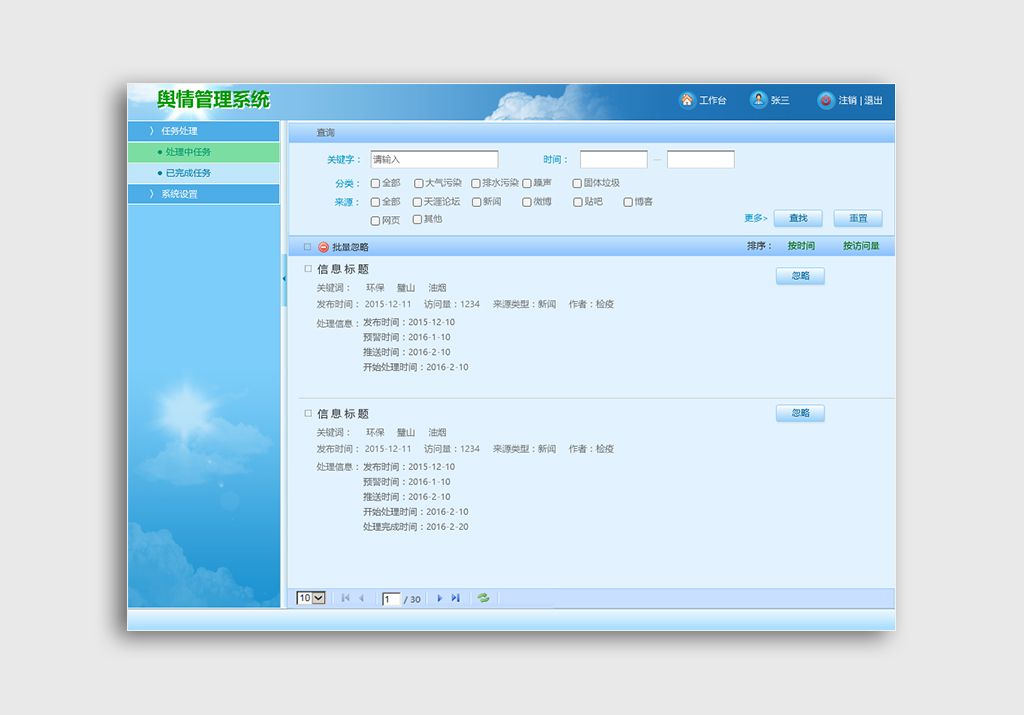Click the 退出 link
The height and width of the screenshot is (715, 1024).
(x=874, y=101)
